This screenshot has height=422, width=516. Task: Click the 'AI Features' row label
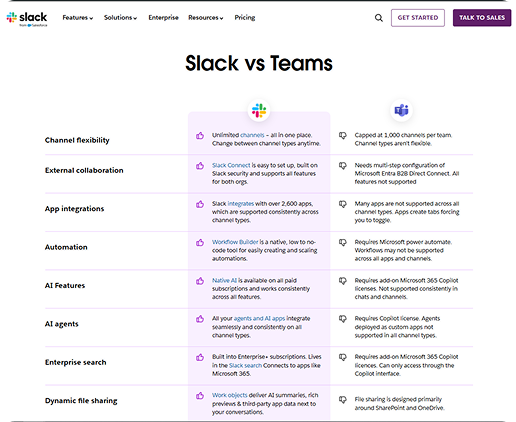pos(65,285)
